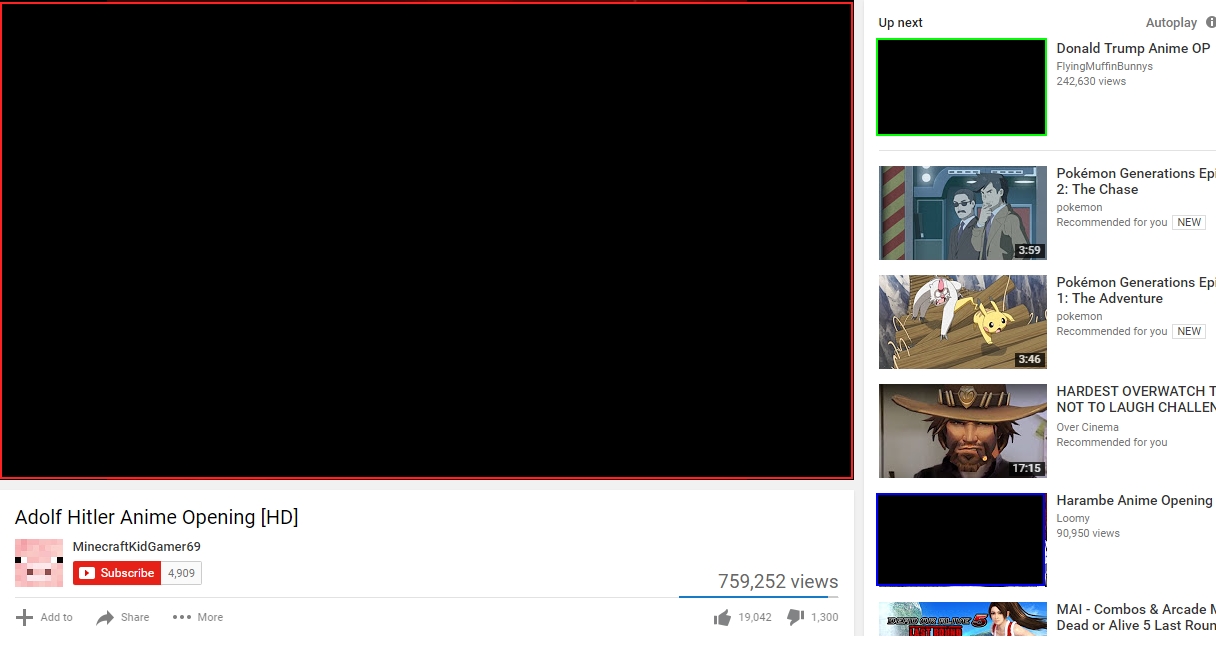
Task: Click the 759,252 views count
Action: pyautogui.click(x=778, y=581)
